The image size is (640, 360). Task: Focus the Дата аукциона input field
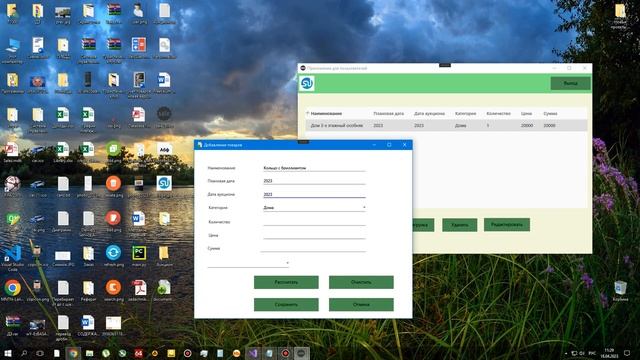coord(314,194)
